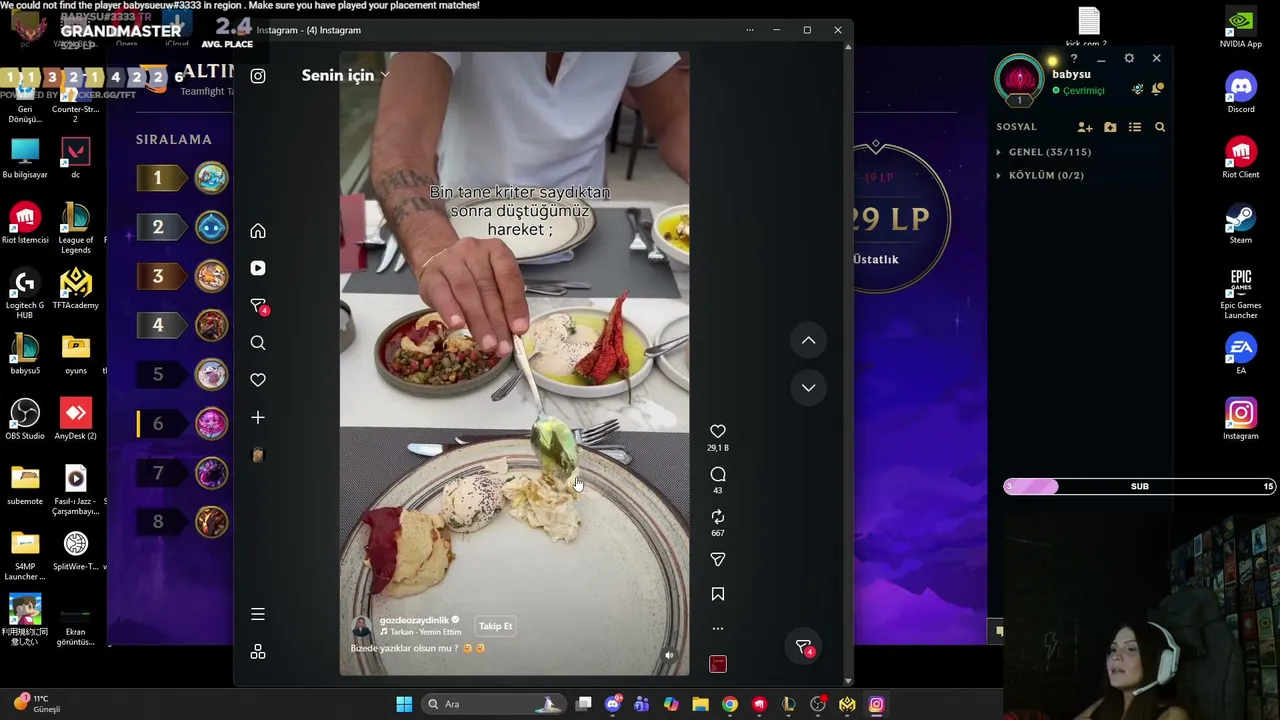Open Instagram notifications heart icon

258,380
